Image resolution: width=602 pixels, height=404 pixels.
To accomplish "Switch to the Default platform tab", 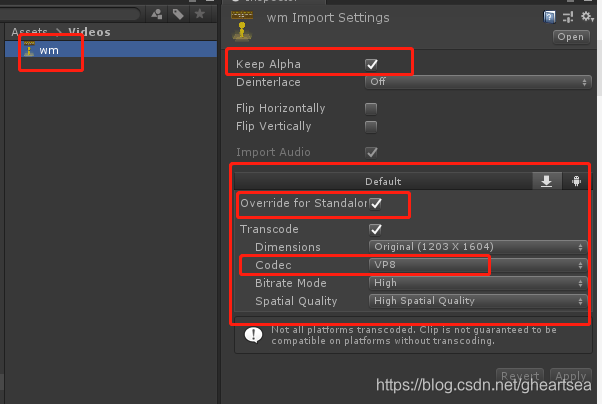I will click(x=383, y=181).
